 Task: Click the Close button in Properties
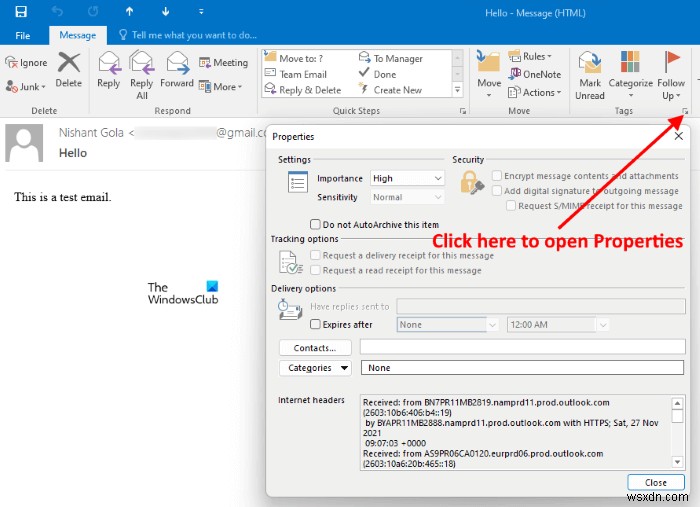(x=655, y=482)
